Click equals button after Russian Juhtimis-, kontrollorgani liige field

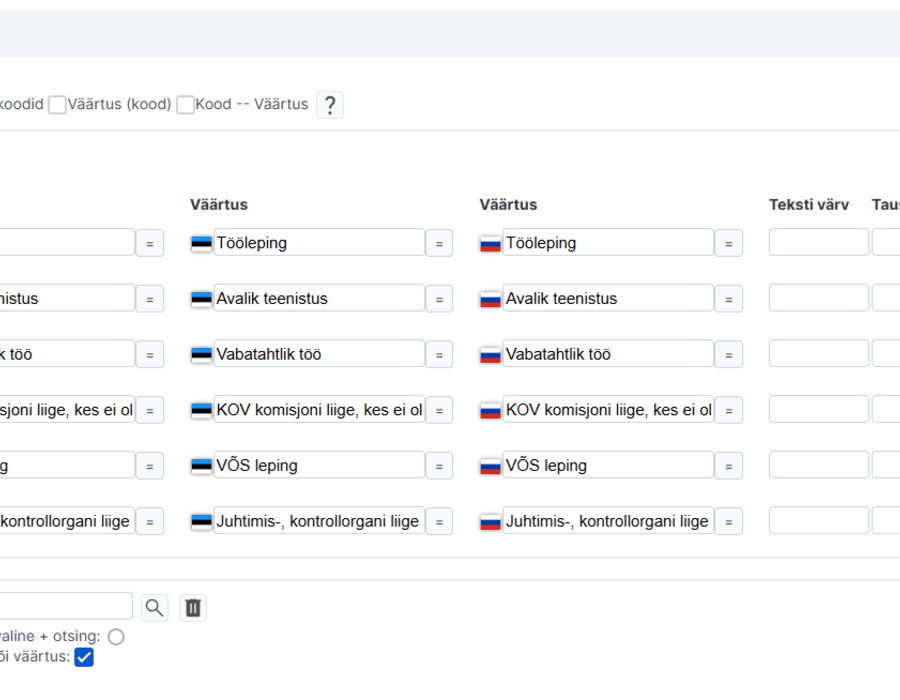click(x=728, y=522)
